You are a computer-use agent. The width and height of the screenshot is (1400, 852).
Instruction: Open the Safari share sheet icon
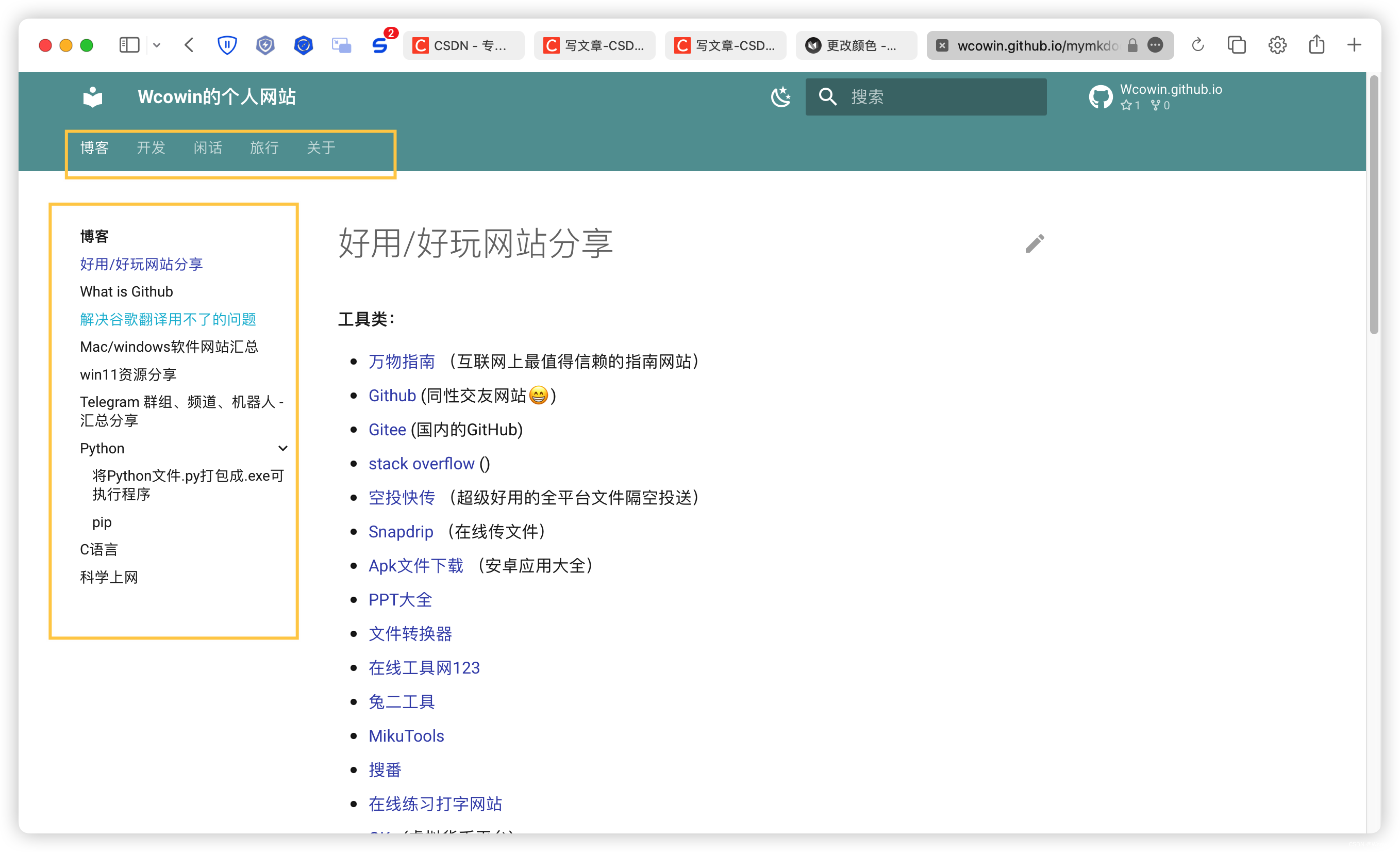click(x=1317, y=45)
